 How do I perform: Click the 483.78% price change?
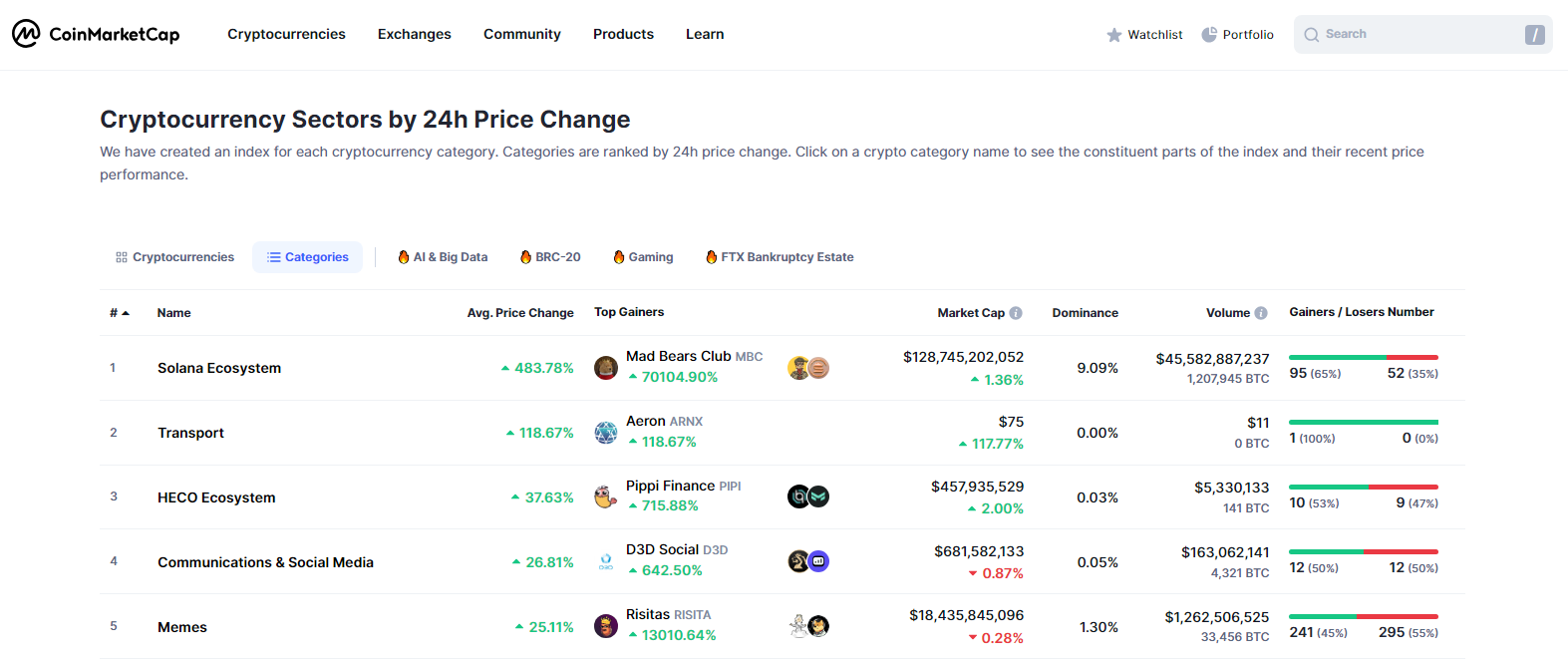pyautogui.click(x=537, y=368)
